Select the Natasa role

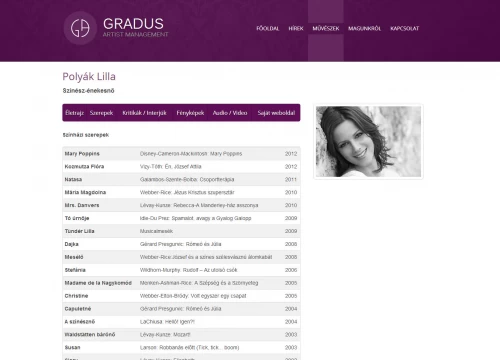(x=73, y=180)
